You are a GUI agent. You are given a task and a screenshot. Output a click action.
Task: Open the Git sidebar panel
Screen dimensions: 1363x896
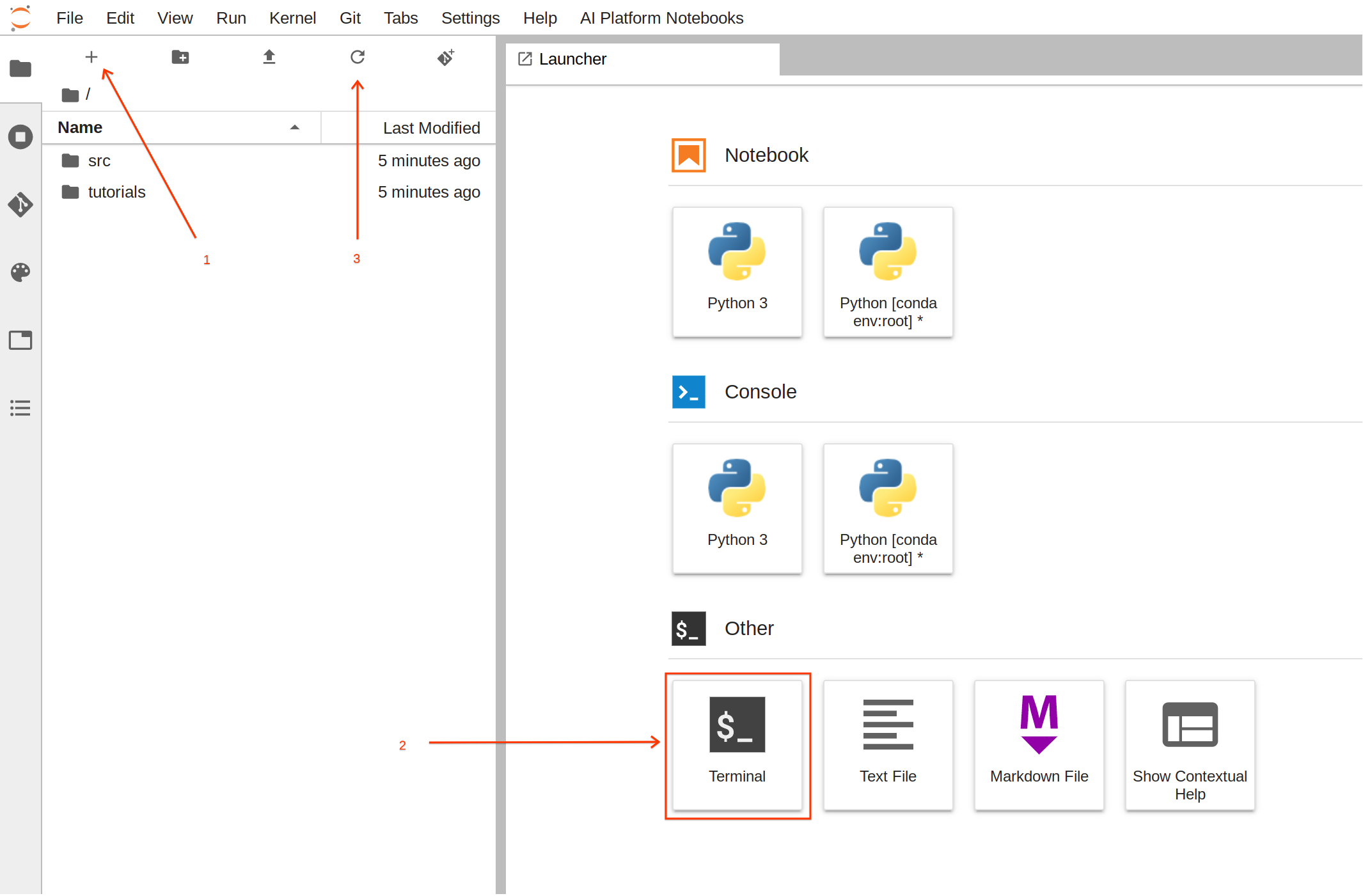20,205
